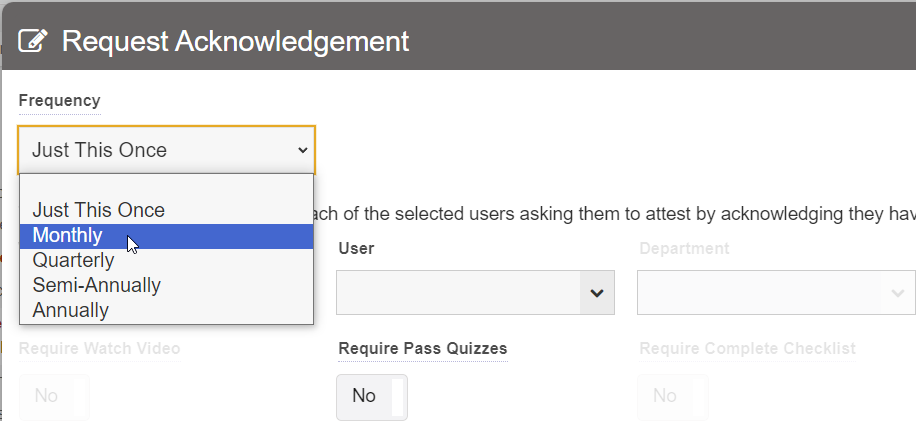
Task: Choose Just This Once in the open list
Action: (98, 210)
